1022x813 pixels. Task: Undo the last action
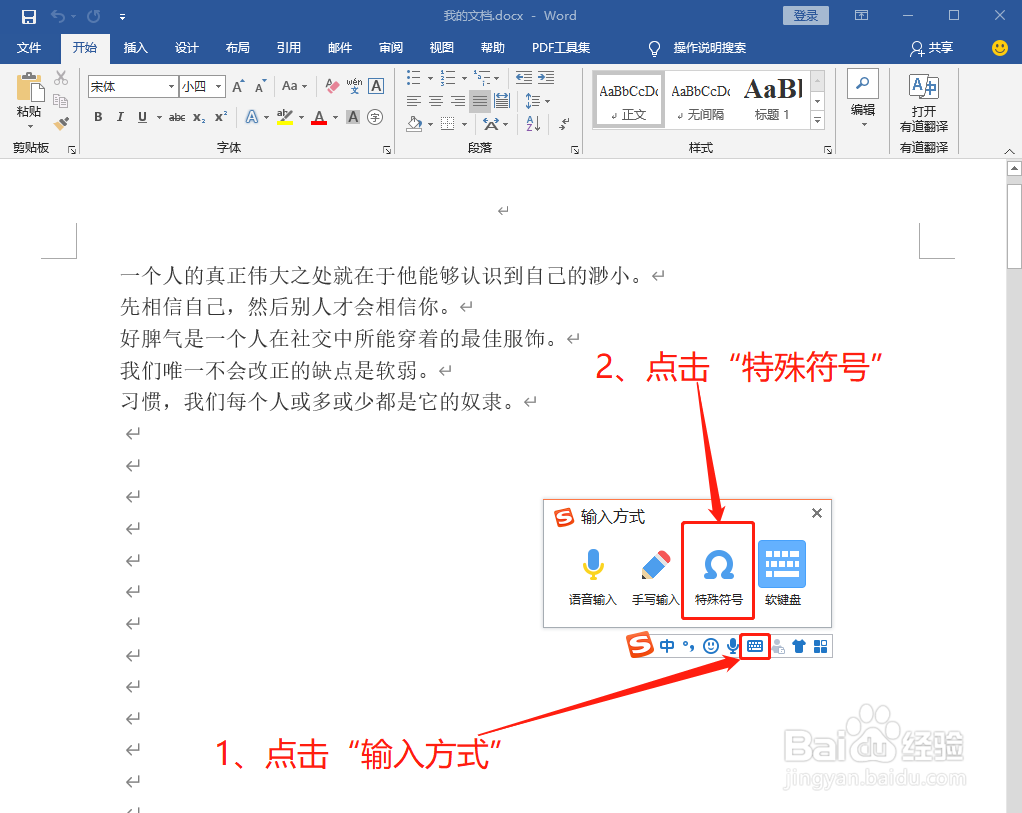click(59, 16)
